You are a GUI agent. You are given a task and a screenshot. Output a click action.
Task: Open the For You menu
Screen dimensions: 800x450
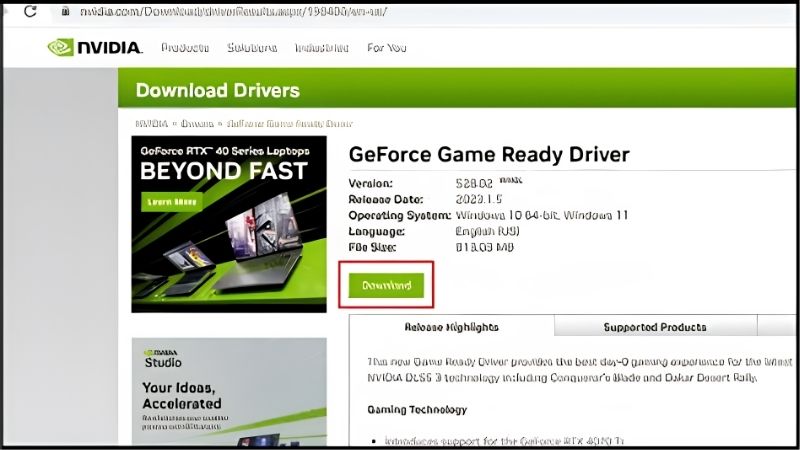point(387,47)
